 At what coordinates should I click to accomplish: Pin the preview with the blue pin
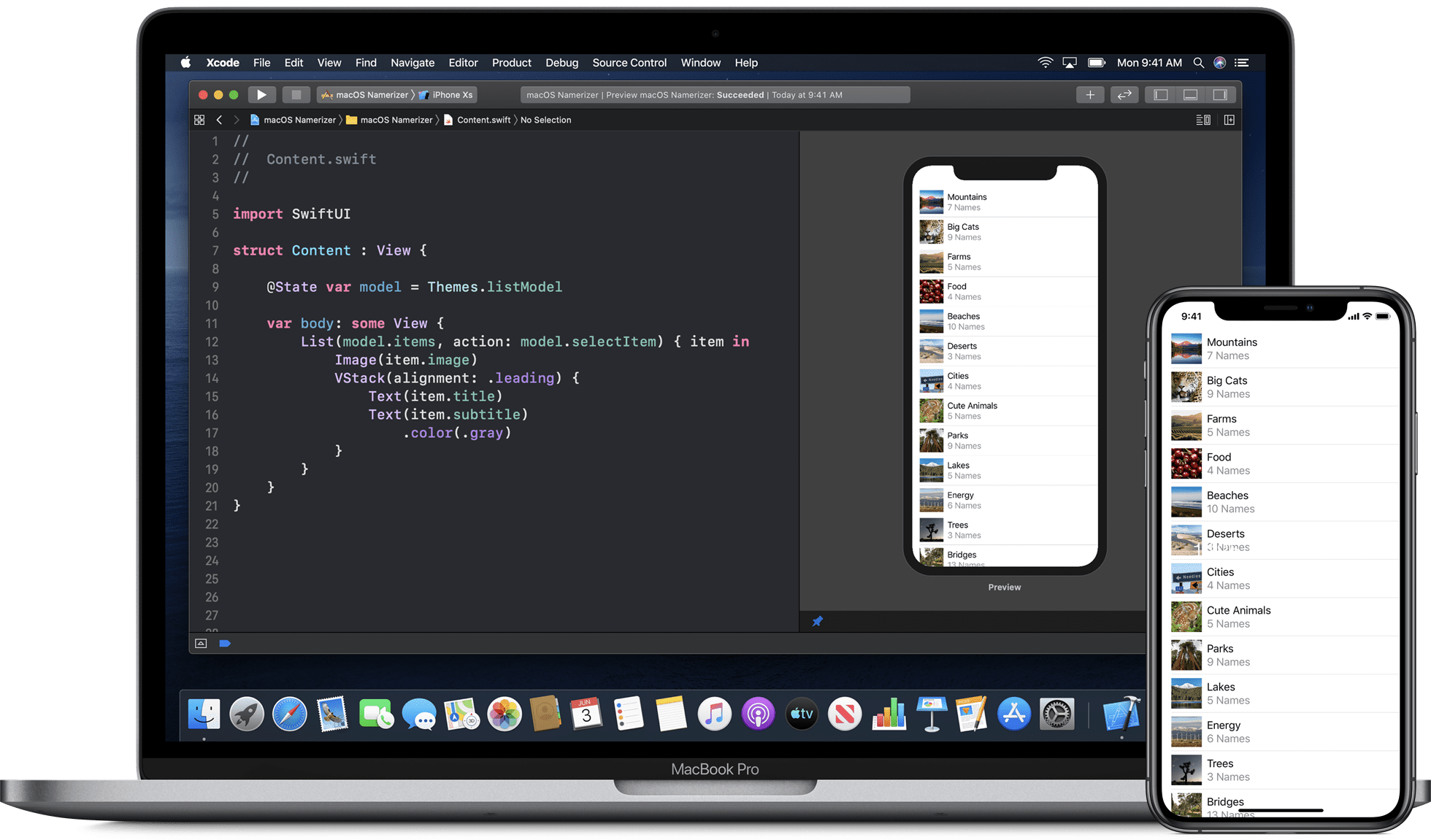[x=818, y=621]
